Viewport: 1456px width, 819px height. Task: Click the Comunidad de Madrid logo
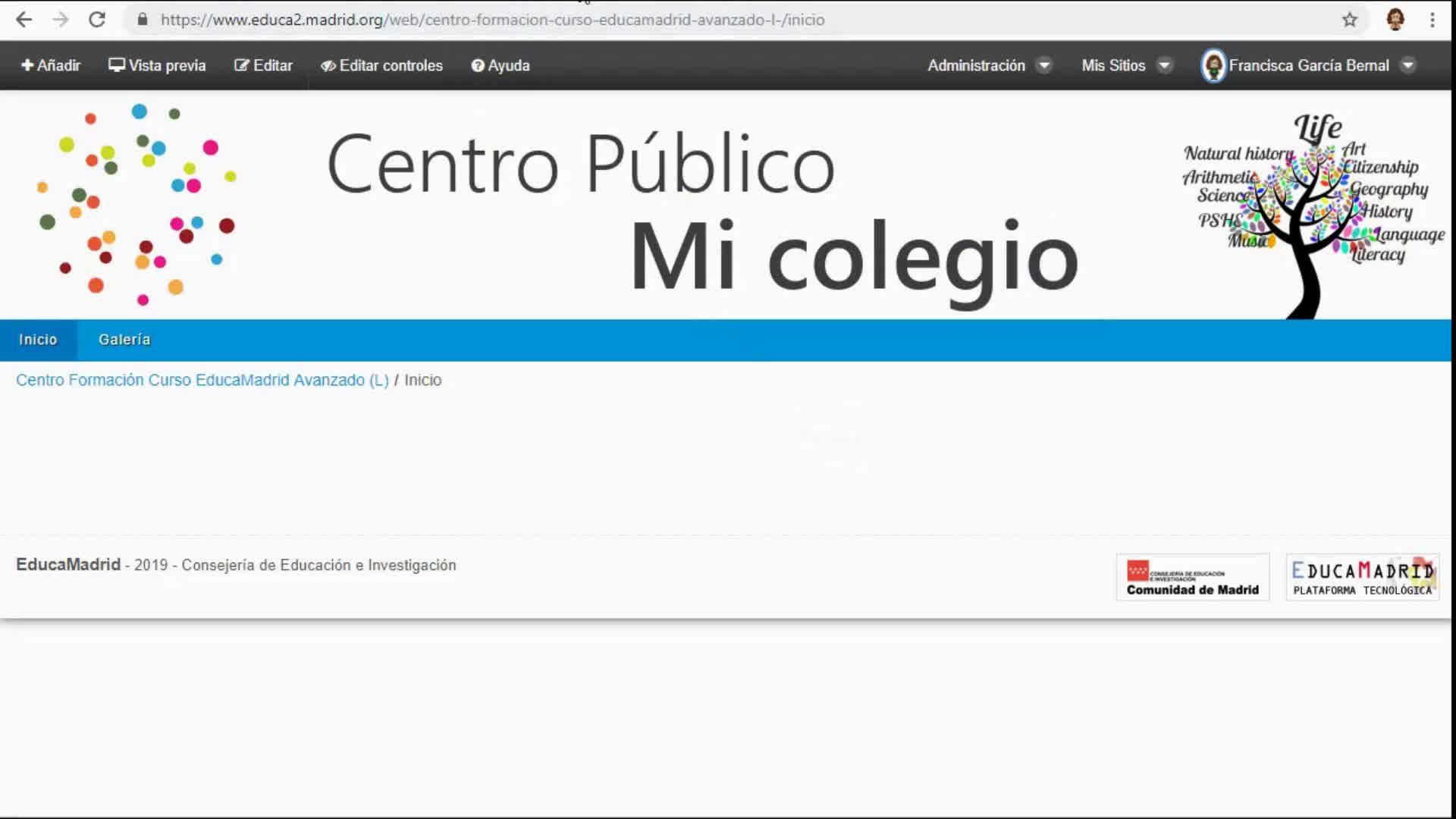point(1192,578)
